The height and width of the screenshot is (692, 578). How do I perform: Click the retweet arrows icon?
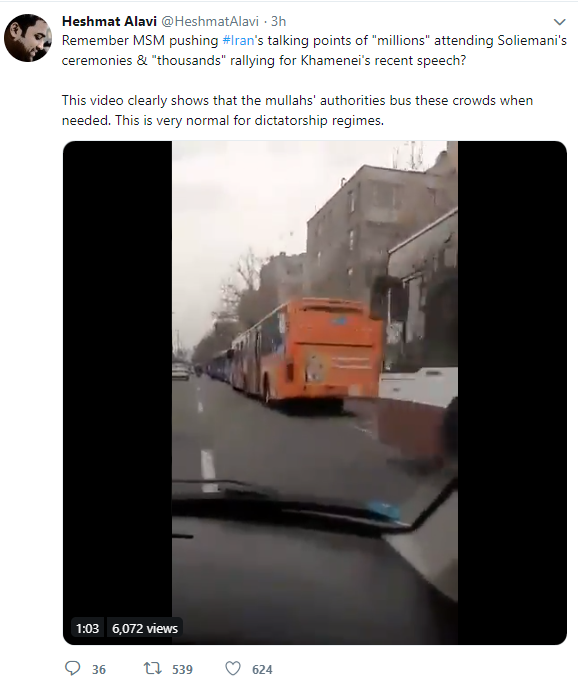point(152,668)
